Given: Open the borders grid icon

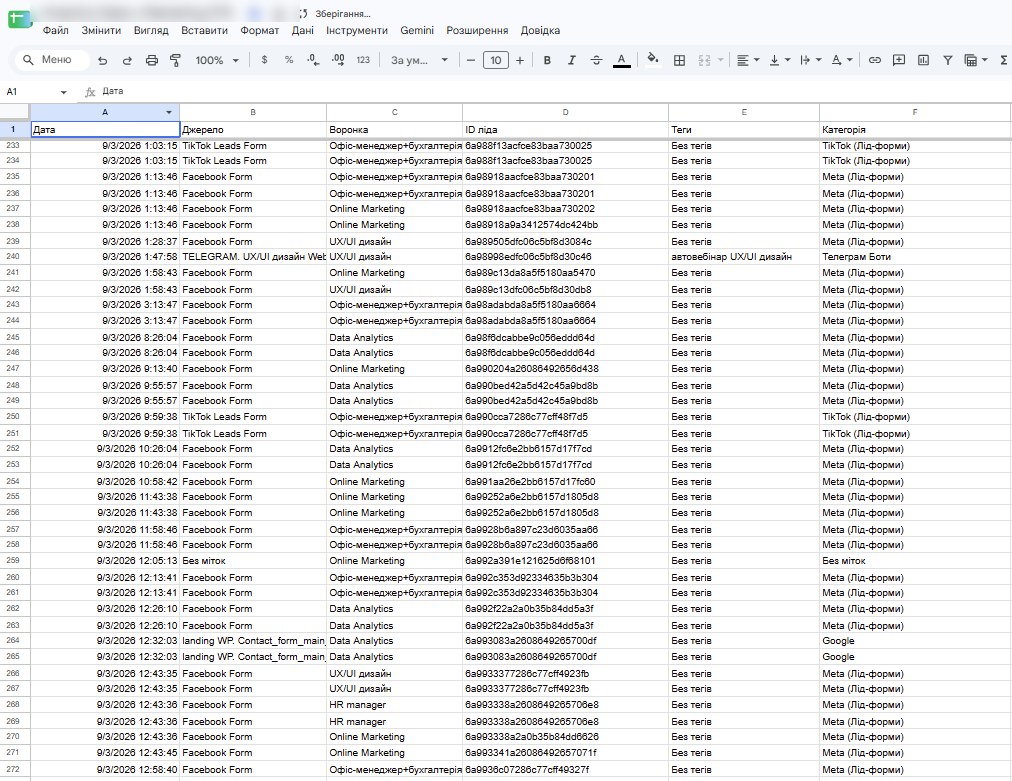Looking at the screenshot, I should (x=679, y=60).
